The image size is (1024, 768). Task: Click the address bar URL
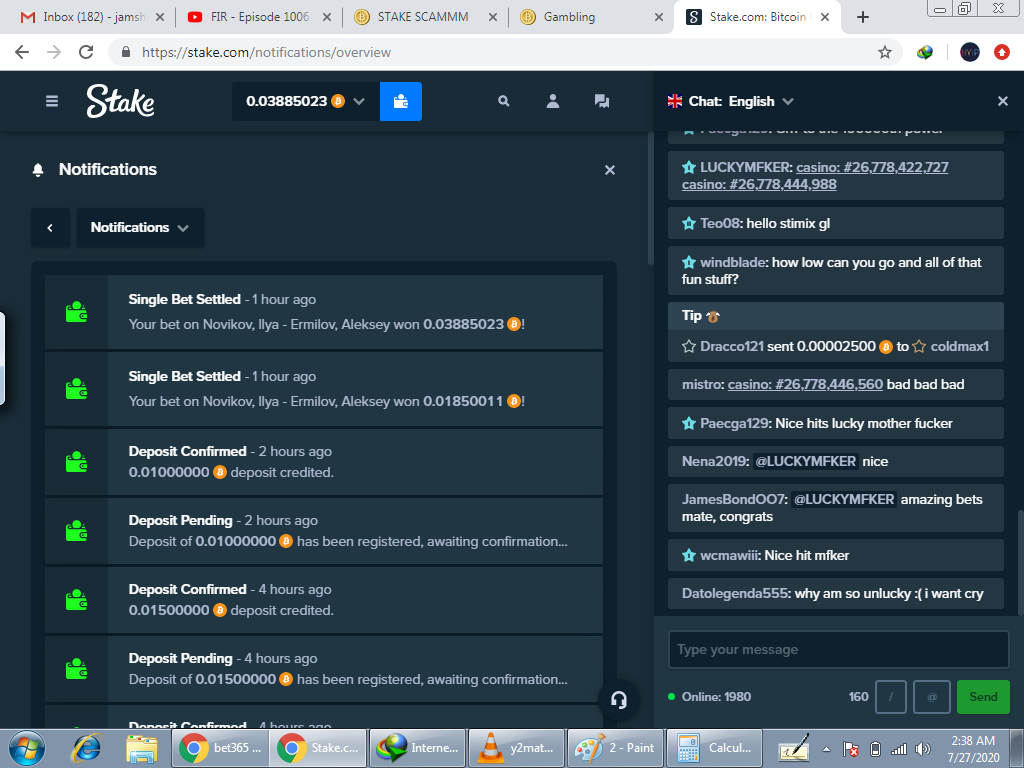coord(266,52)
